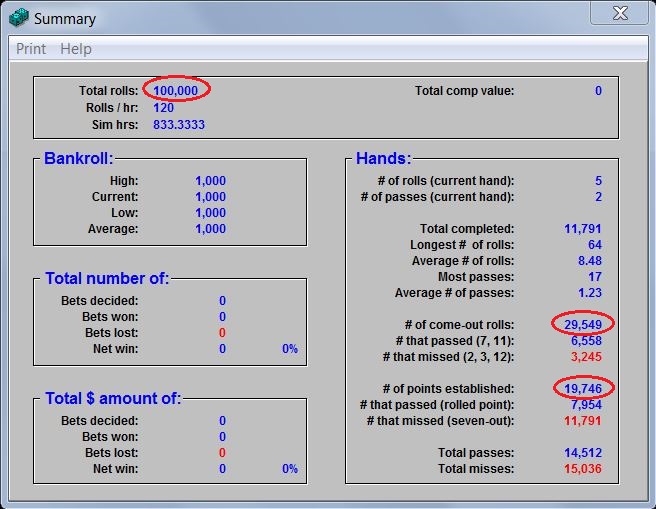Select the Bankroll Average value
This screenshot has width=656, height=509.
tap(210, 229)
